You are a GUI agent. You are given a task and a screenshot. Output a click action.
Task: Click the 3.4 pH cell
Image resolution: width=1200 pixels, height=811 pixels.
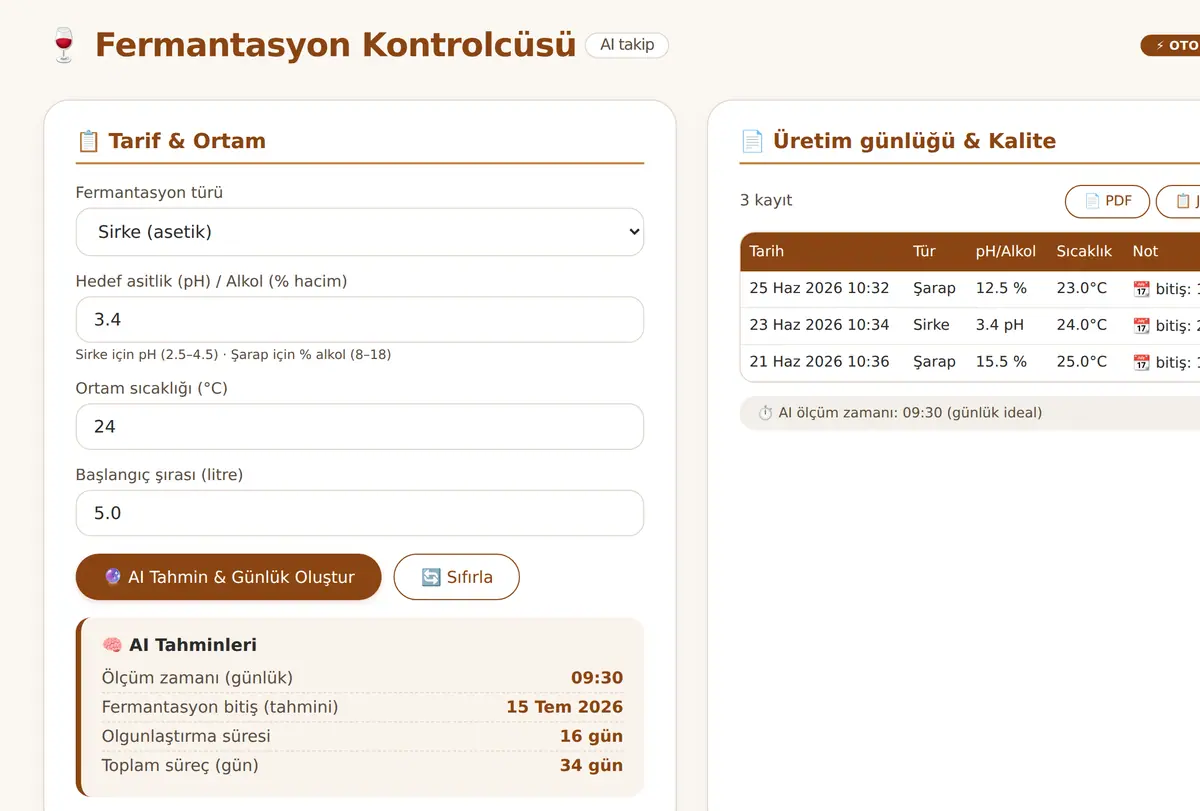tap(1000, 325)
